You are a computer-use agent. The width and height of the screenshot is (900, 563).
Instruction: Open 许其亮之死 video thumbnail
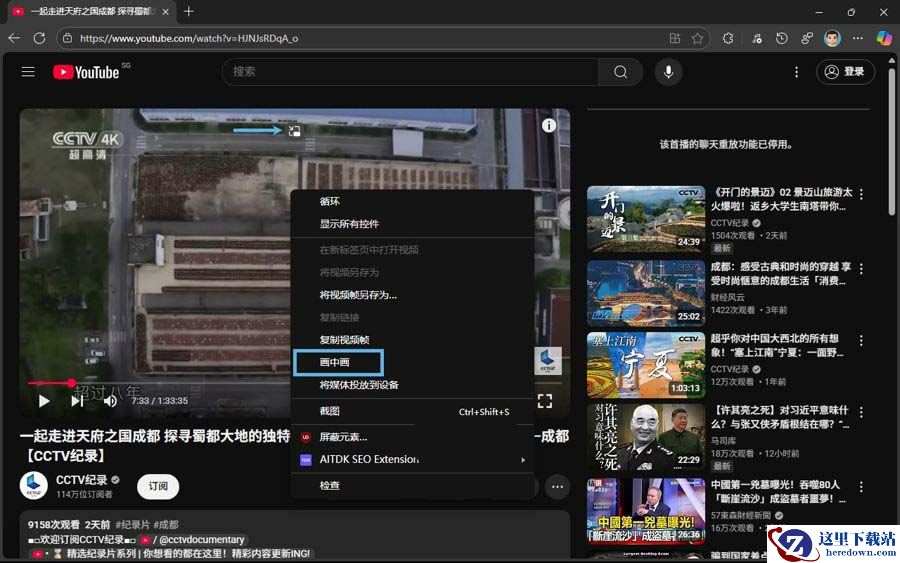[646, 437]
